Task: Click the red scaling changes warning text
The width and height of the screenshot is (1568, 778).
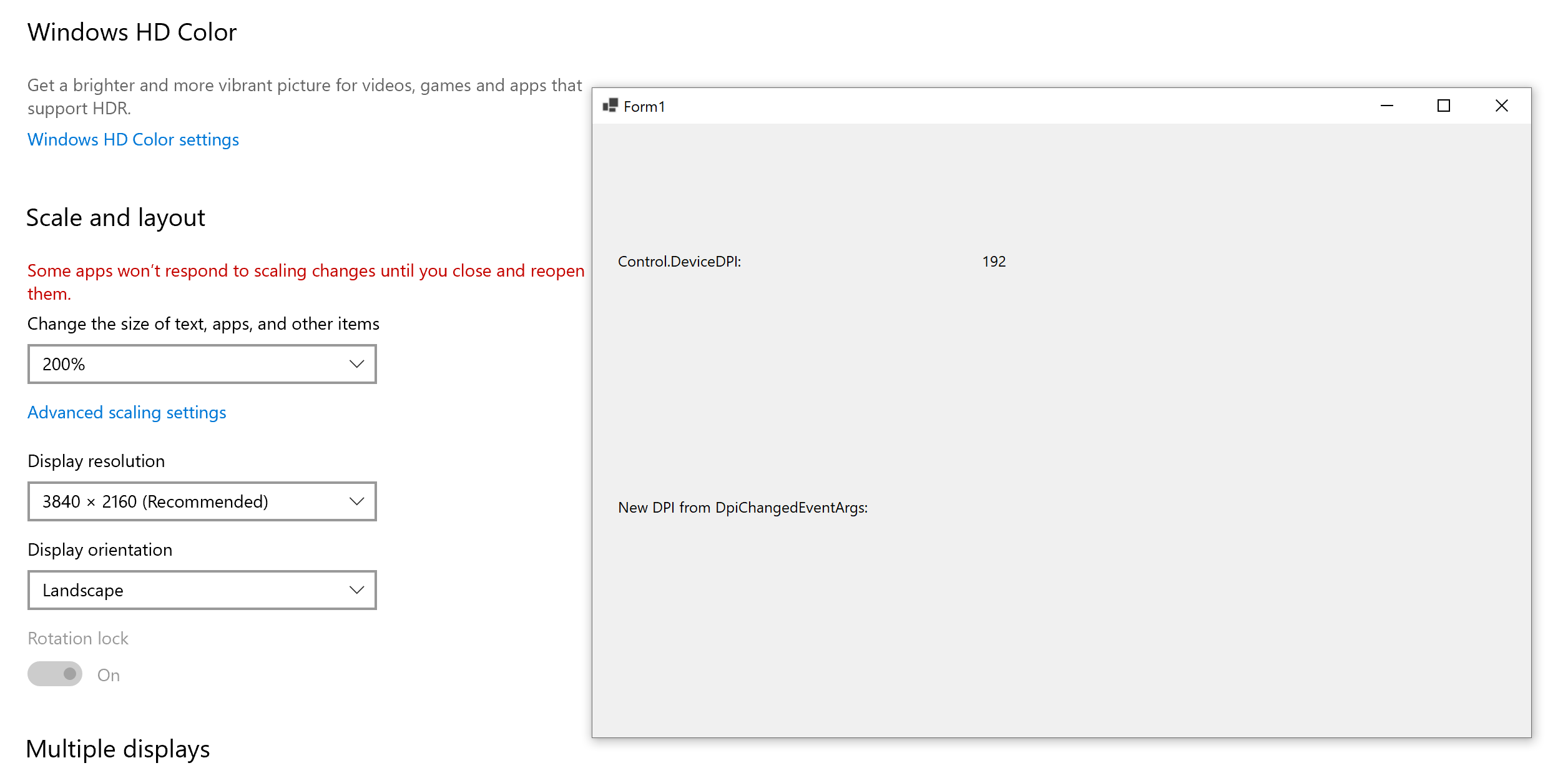Action: coord(306,282)
